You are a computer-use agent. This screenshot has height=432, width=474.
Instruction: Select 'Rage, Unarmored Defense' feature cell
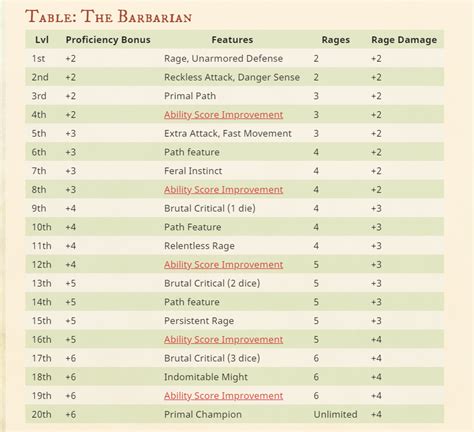(x=223, y=59)
